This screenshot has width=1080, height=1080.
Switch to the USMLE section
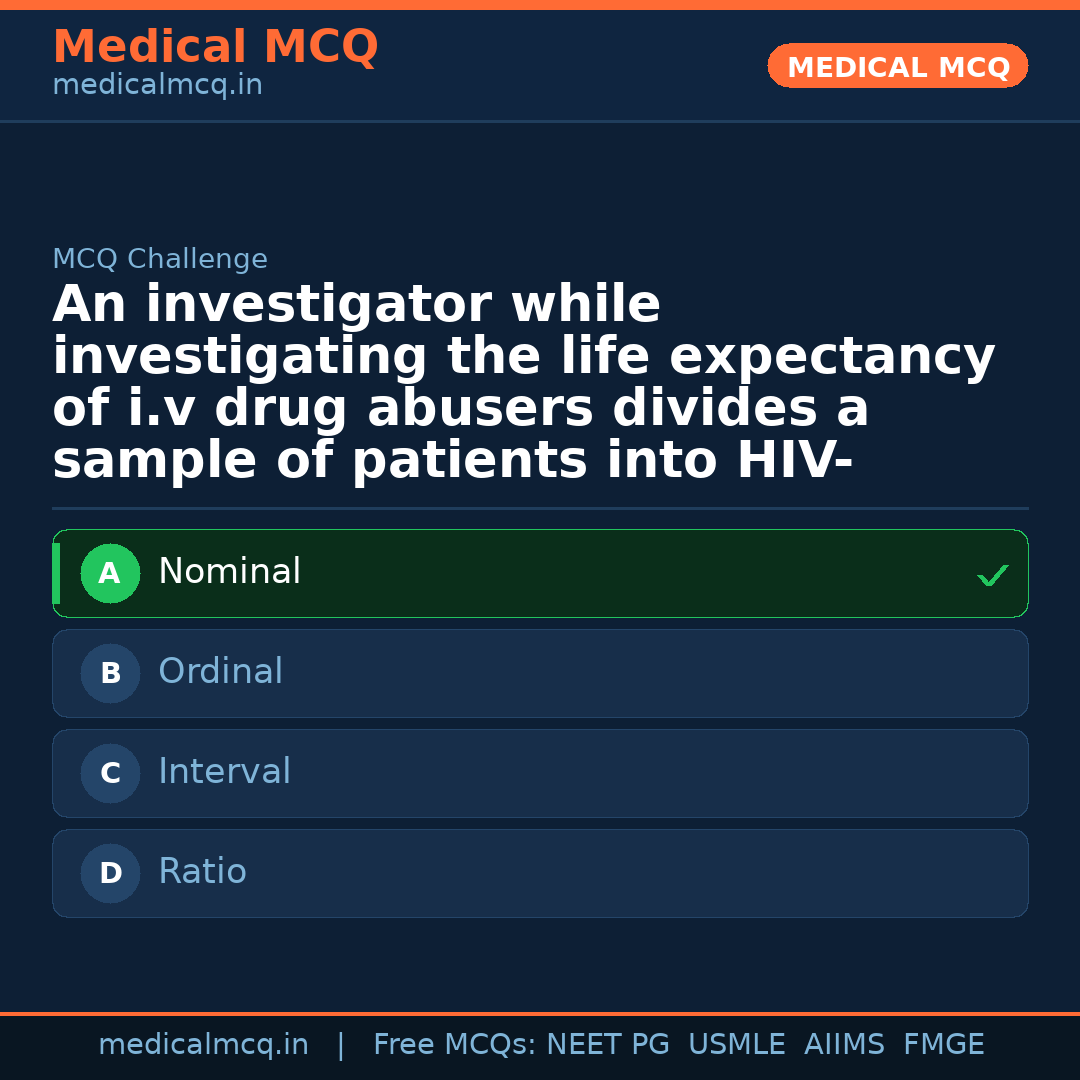pos(737,1043)
